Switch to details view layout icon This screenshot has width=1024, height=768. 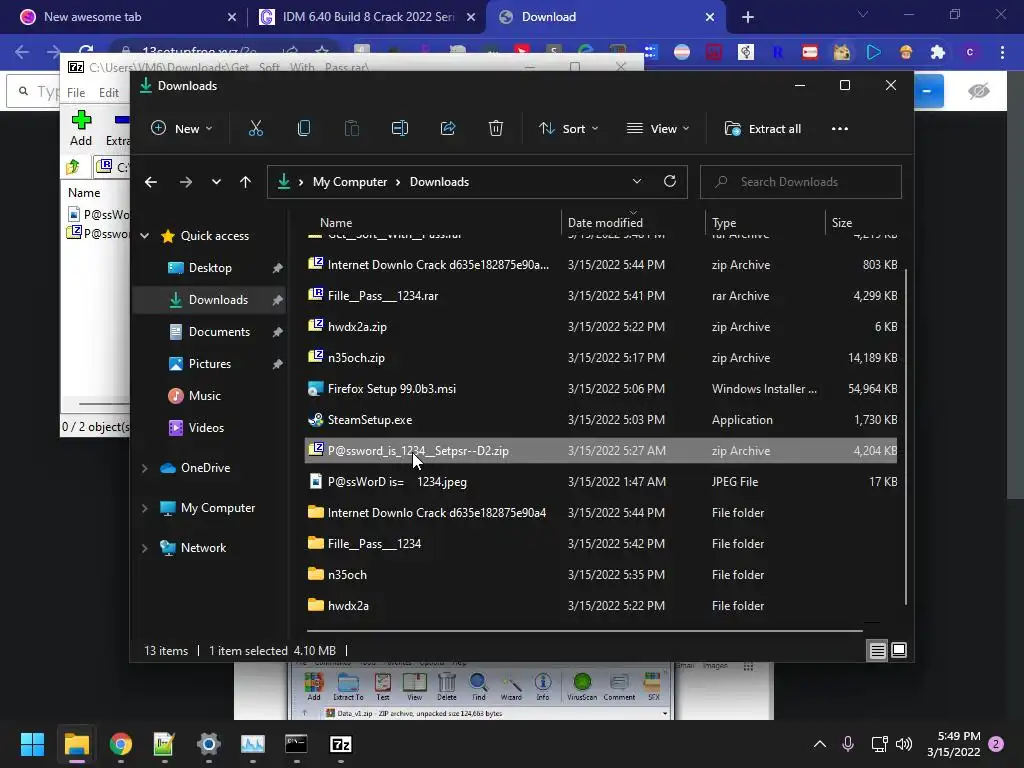point(877,650)
